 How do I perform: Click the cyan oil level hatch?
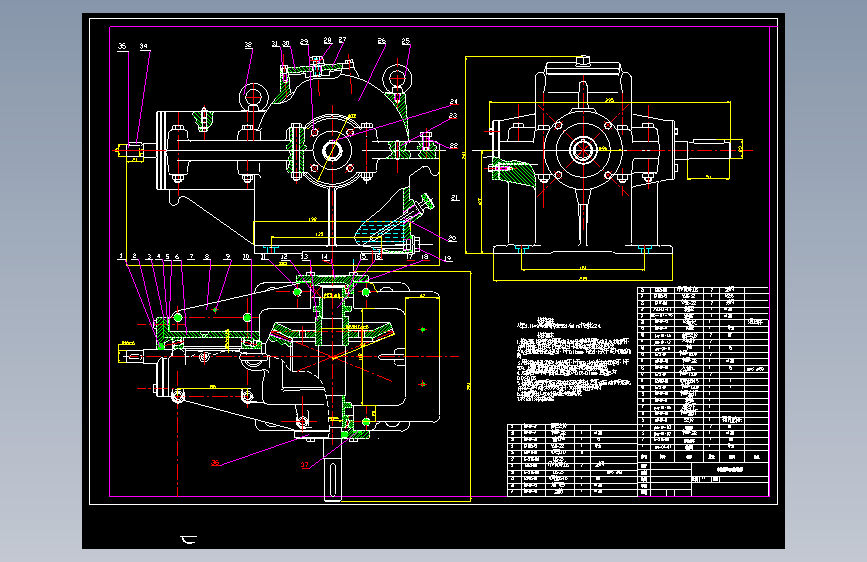click(379, 231)
